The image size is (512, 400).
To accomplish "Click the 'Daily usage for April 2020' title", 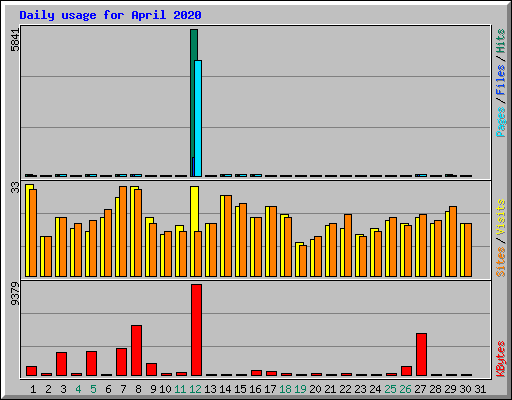I will point(110,15).
